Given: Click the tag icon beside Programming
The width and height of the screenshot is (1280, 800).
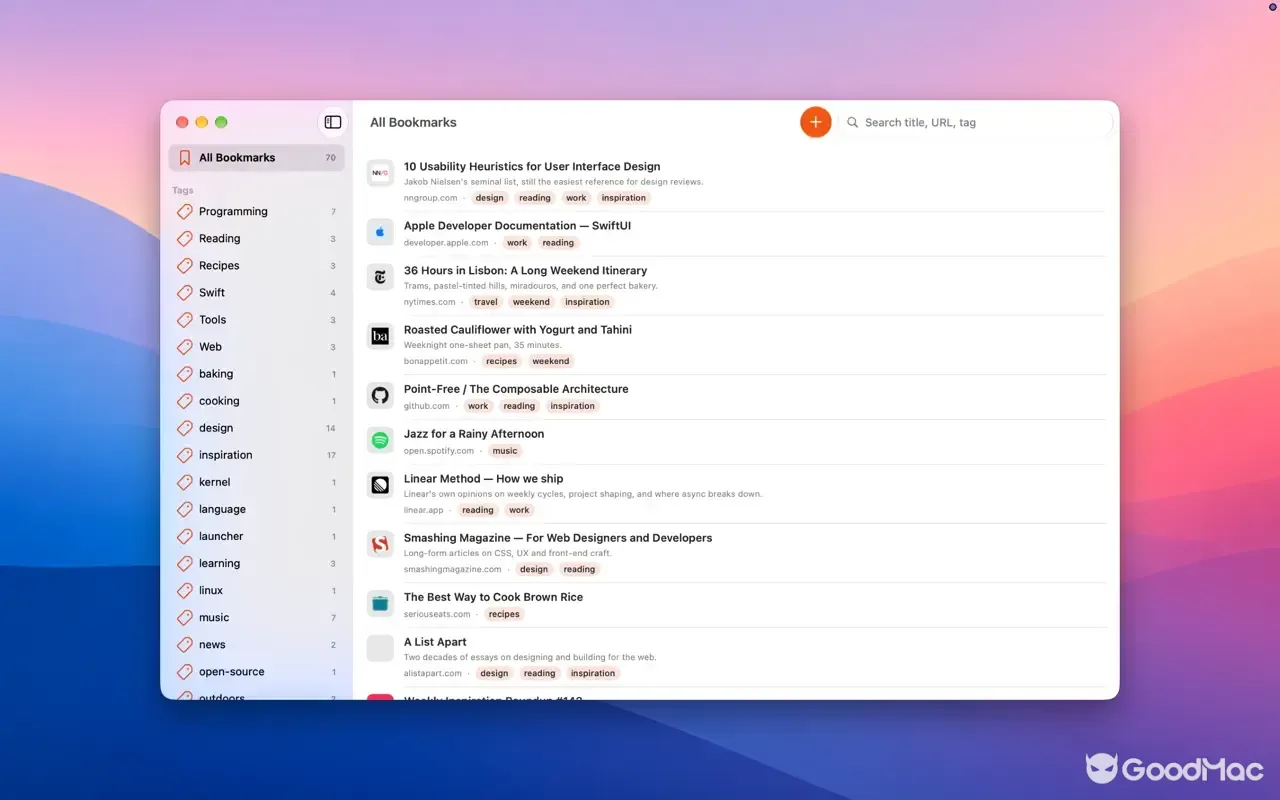Looking at the screenshot, I should [185, 212].
